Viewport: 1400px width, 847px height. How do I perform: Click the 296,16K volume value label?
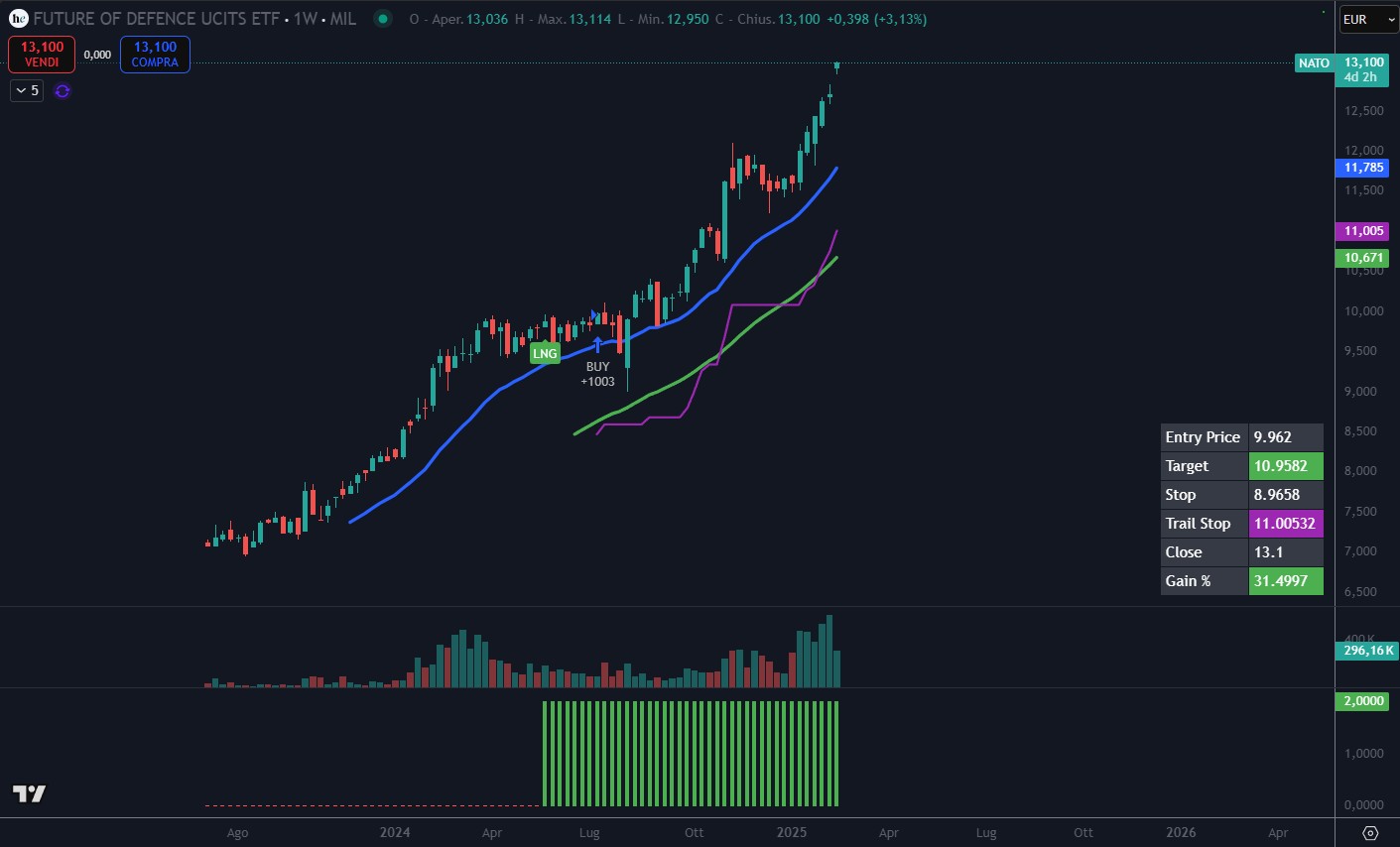(x=1368, y=651)
